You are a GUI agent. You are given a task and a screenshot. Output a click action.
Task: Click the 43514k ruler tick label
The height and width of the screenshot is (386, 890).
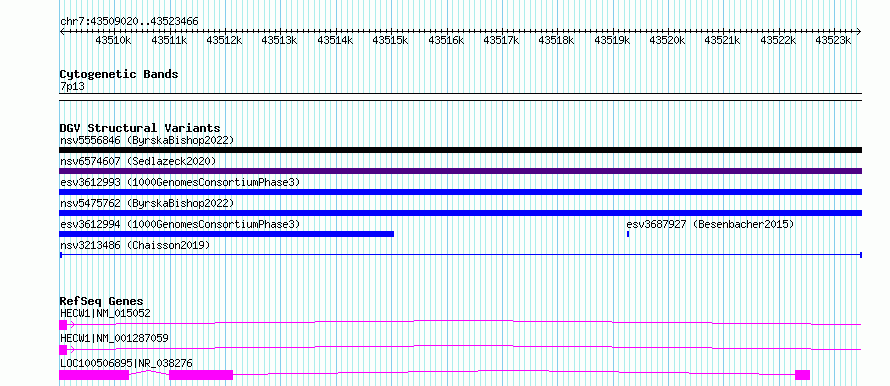click(x=335, y=40)
